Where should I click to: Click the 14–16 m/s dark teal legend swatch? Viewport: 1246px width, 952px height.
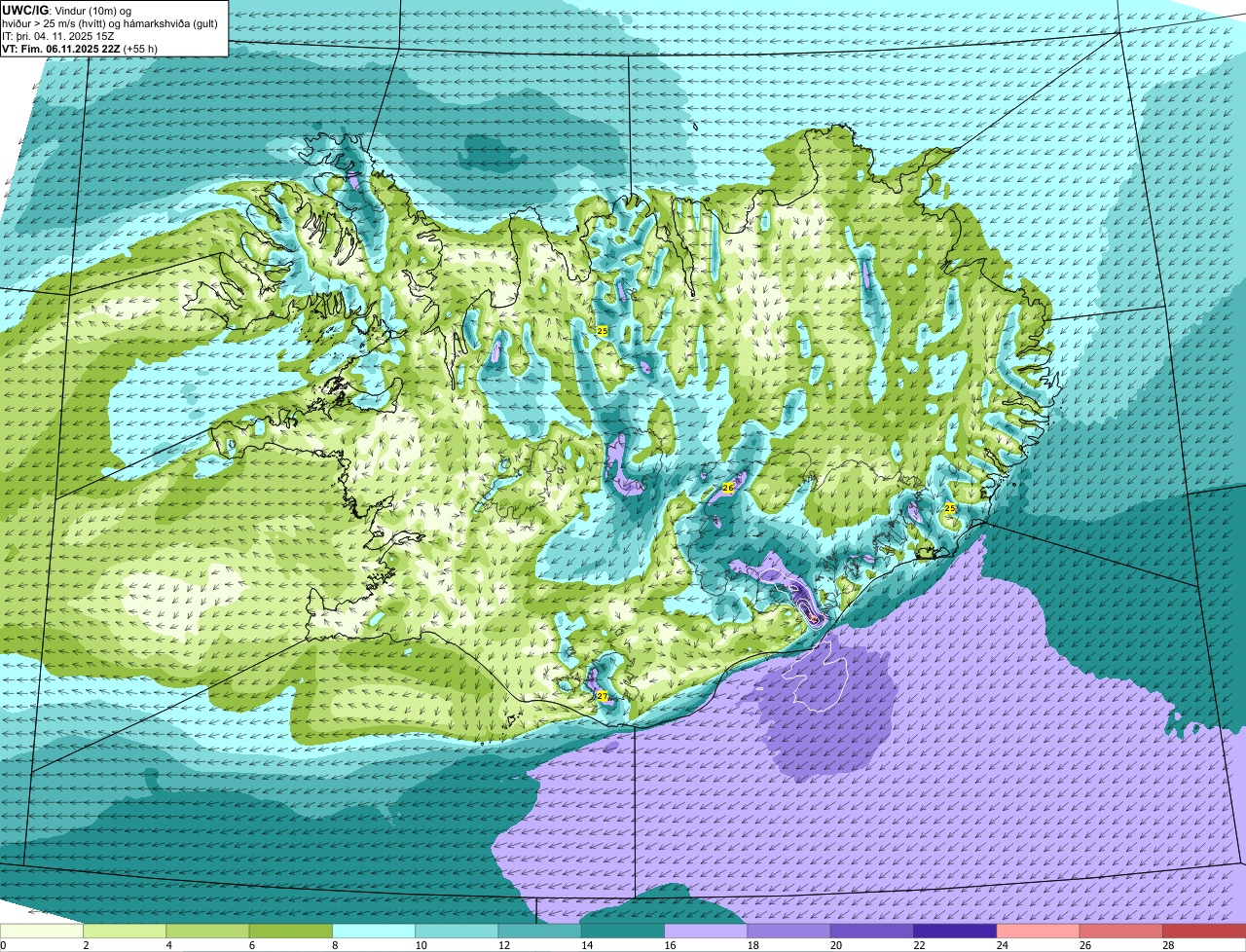pyautogui.click(x=623, y=931)
